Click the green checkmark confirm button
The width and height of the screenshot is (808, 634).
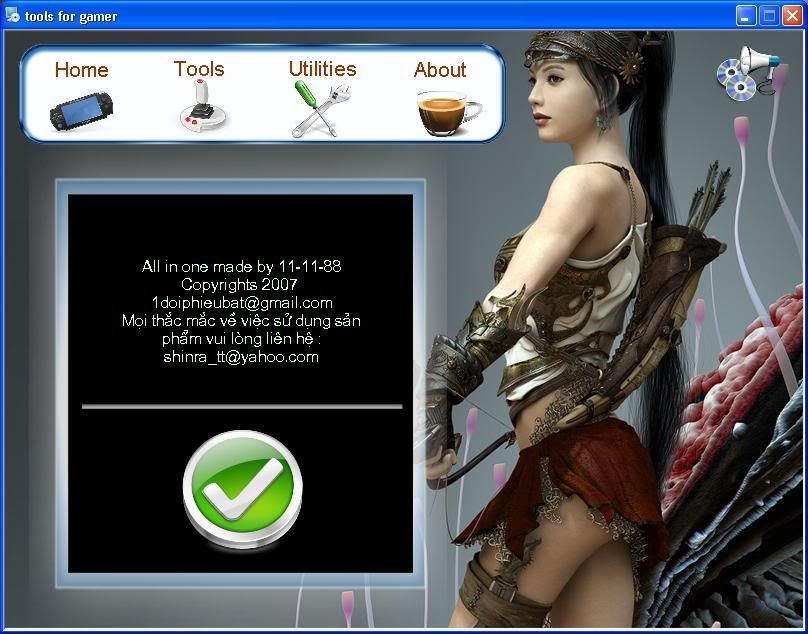(x=242, y=489)
